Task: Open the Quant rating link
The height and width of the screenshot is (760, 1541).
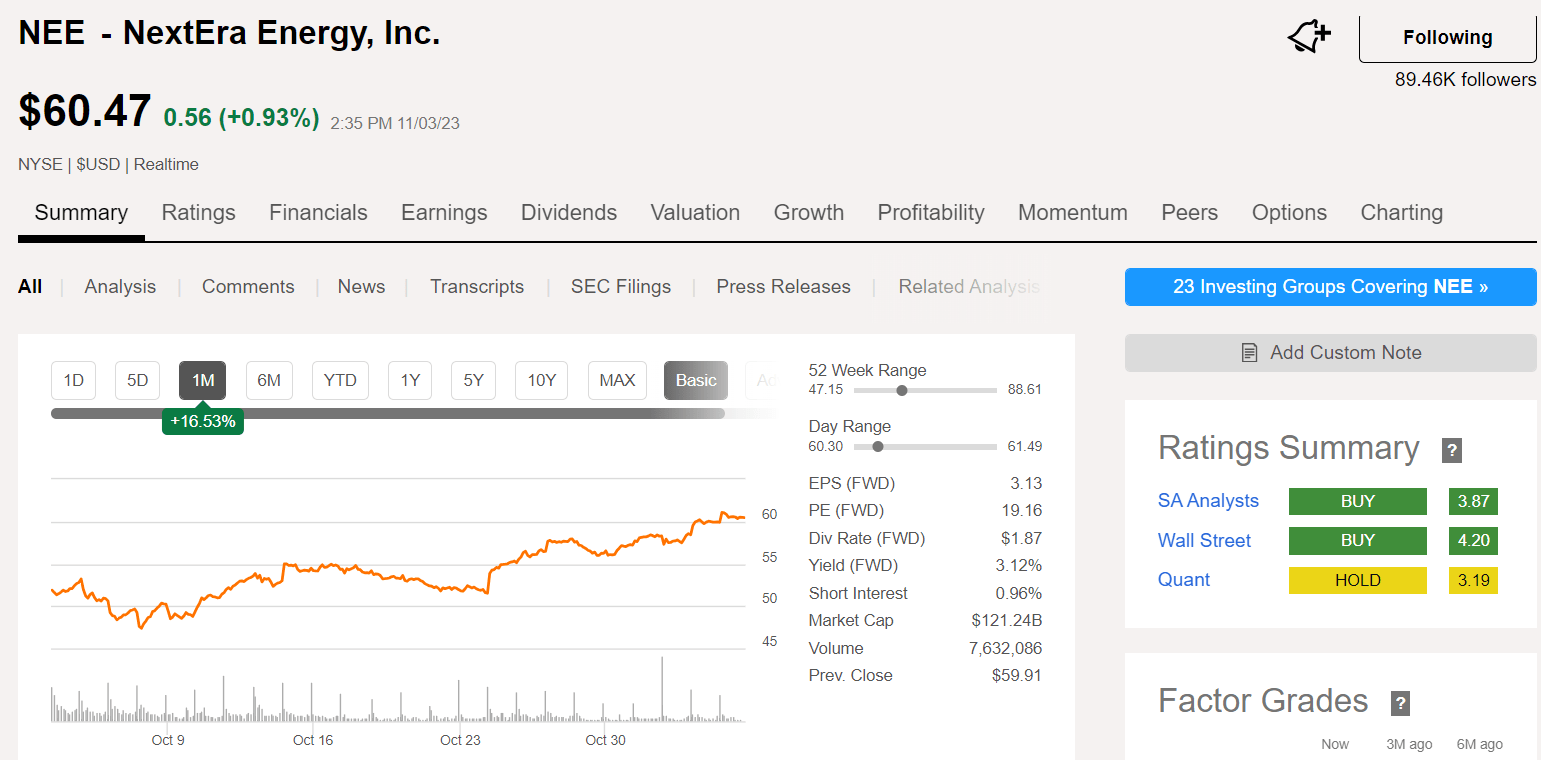Action: pos(1184,580)
